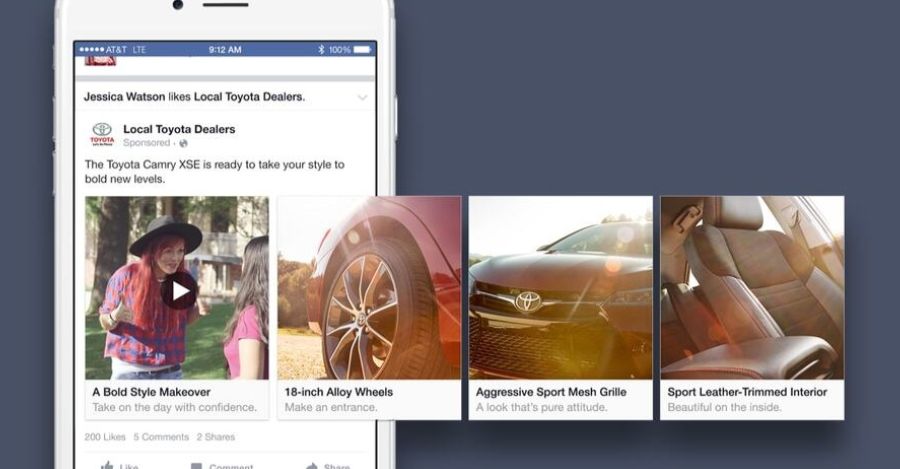The width and height of the screenshot is (900, 469).
Task: Click the Sponsored label
Action: [x=146, y=143]
